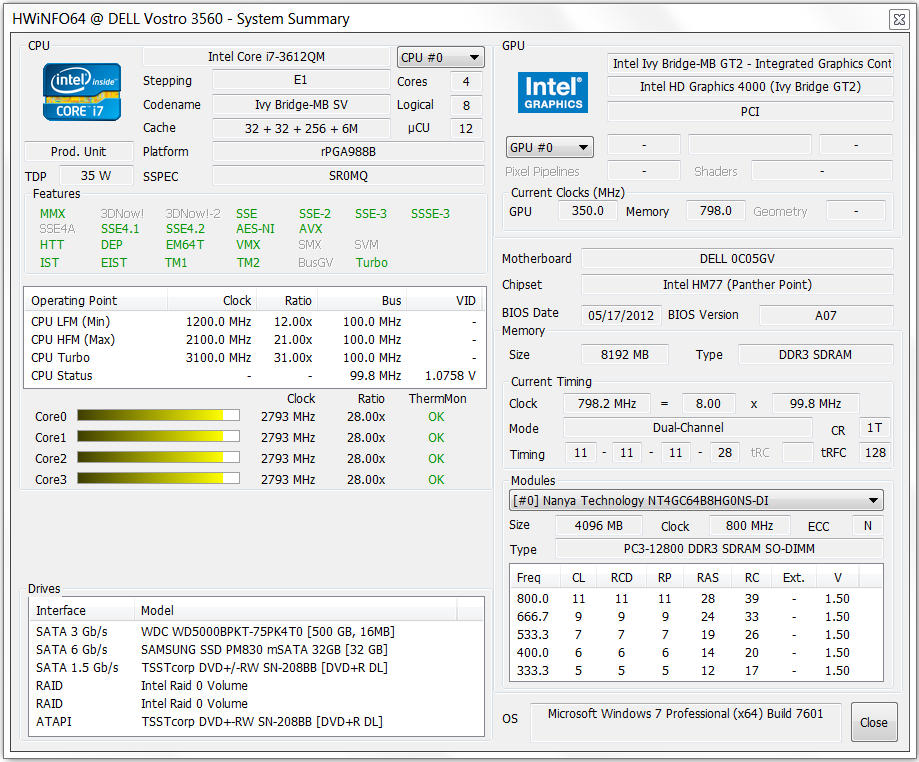Open the CPU #0 selector dropdown

pyautogui.click(x=441, y=57)
